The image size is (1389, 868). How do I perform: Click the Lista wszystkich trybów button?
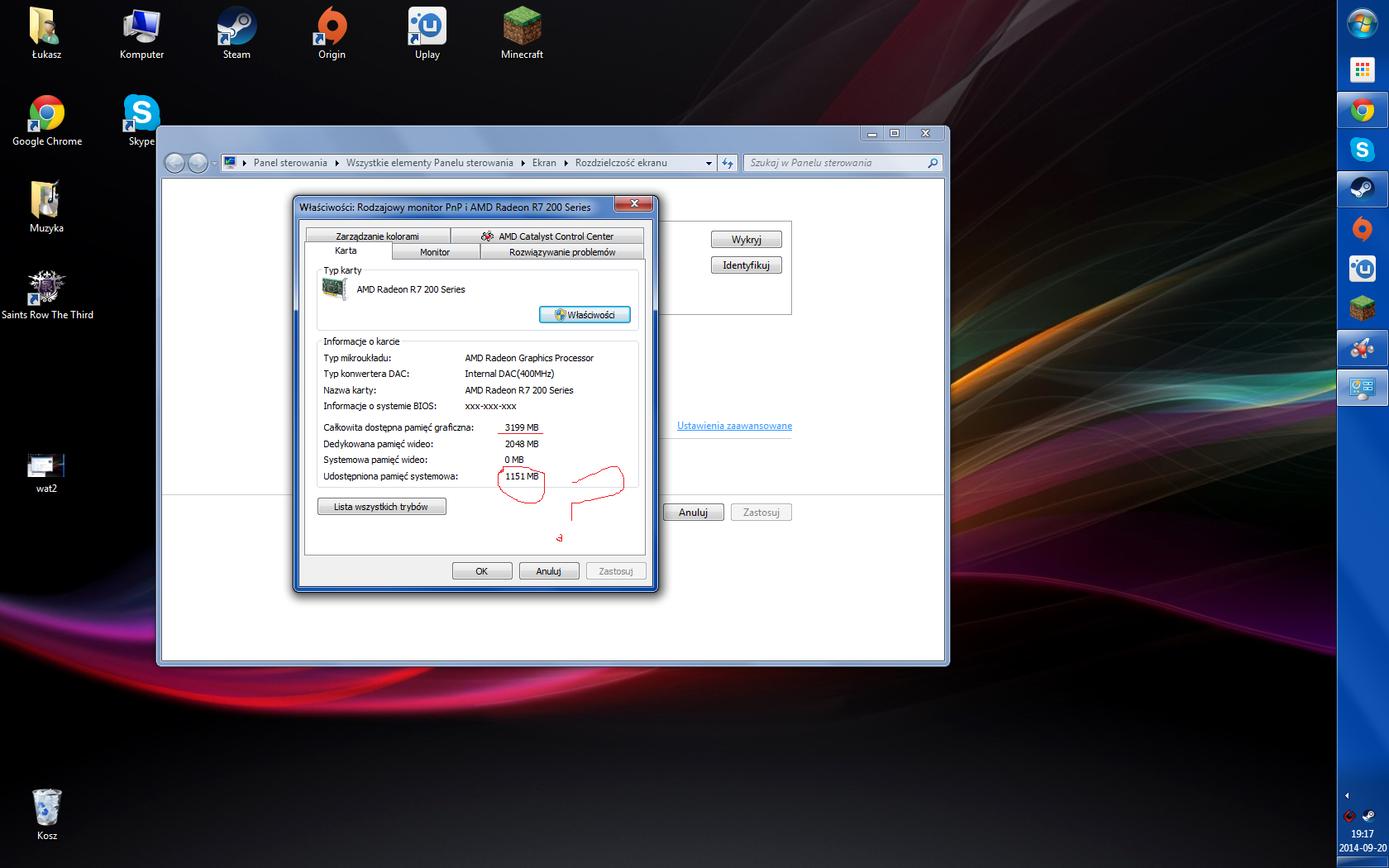coord(381,507)
